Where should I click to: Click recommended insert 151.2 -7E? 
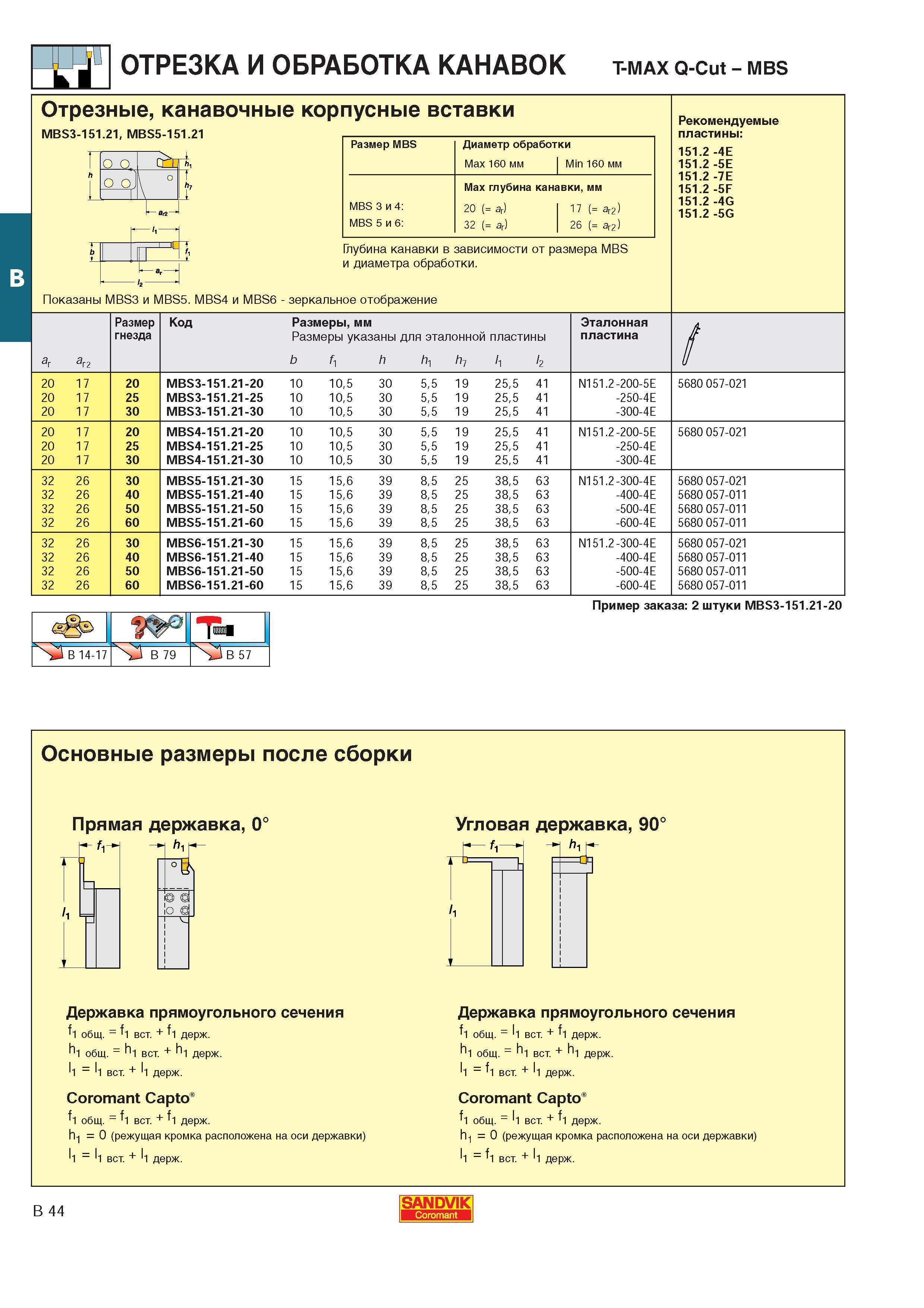[705, 176]
